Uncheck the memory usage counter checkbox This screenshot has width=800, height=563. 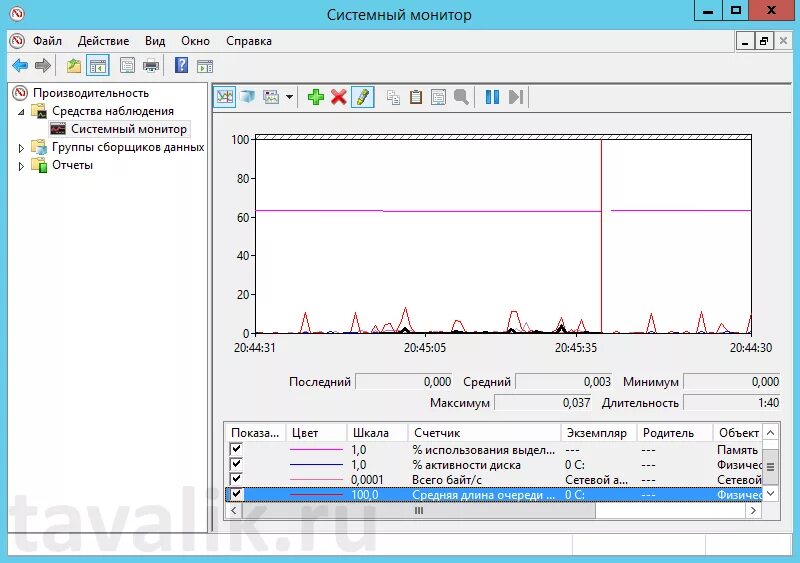[x=236, y=449]
